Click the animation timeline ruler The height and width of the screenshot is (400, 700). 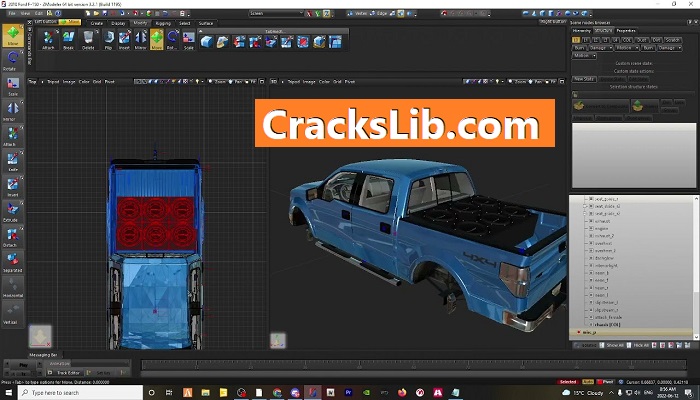(414, 365)
